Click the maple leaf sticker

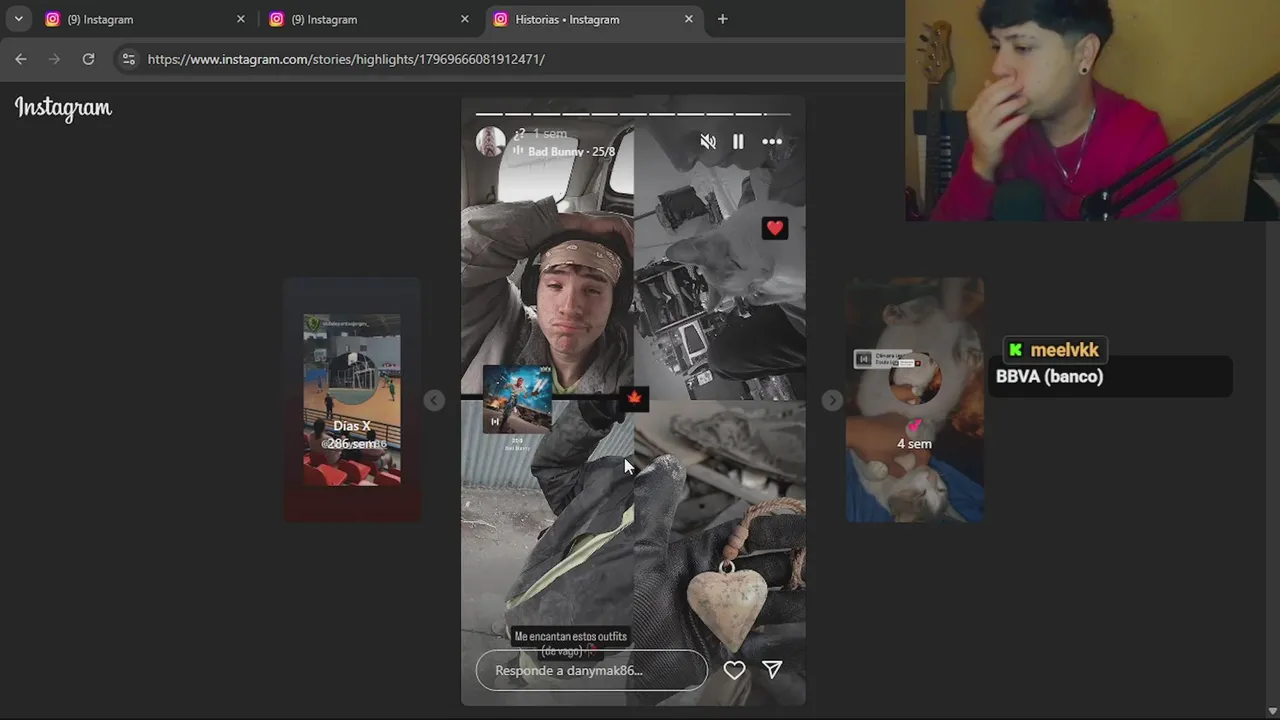634,398
